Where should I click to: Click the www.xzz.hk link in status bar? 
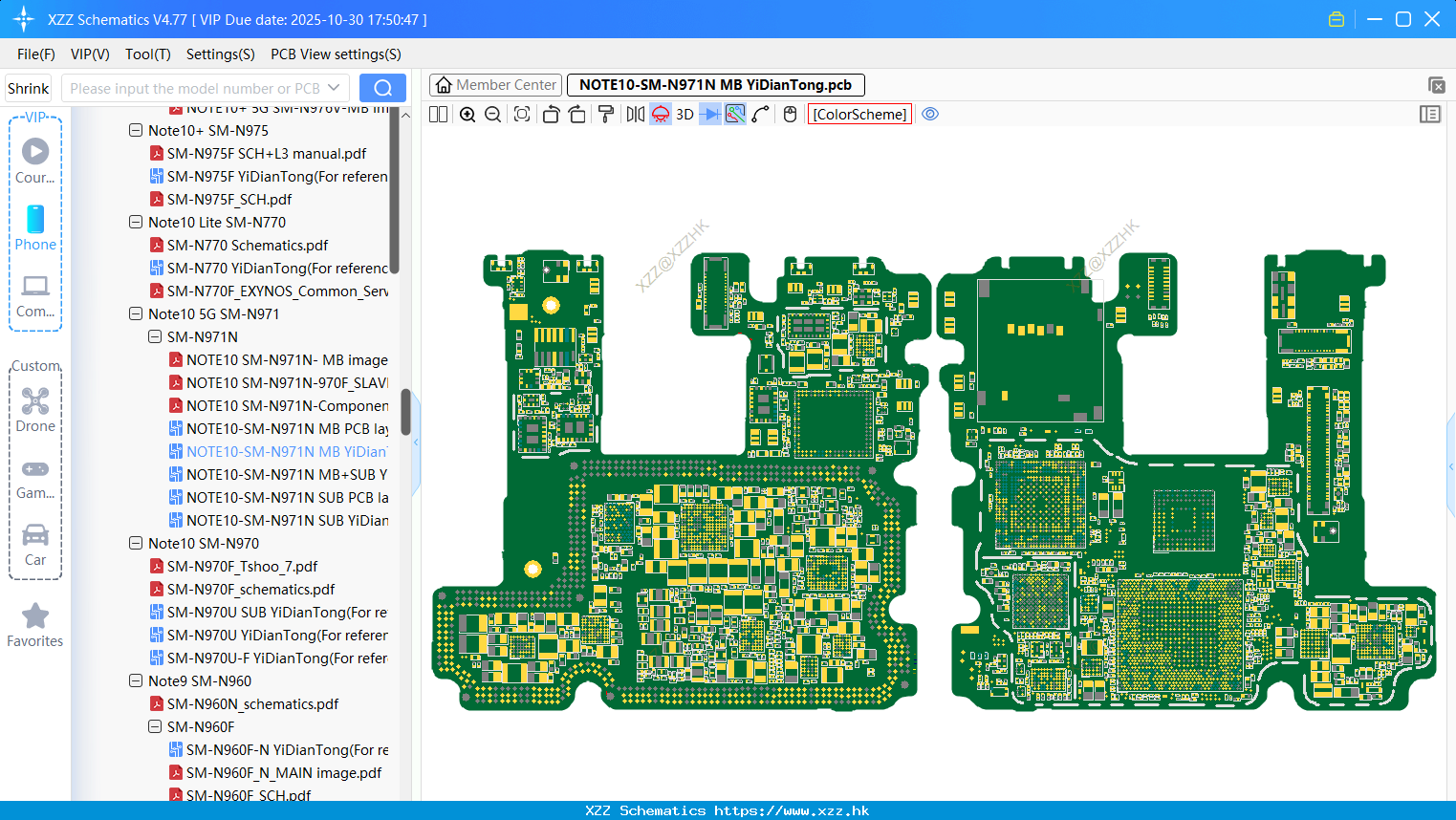pos(792,810)
